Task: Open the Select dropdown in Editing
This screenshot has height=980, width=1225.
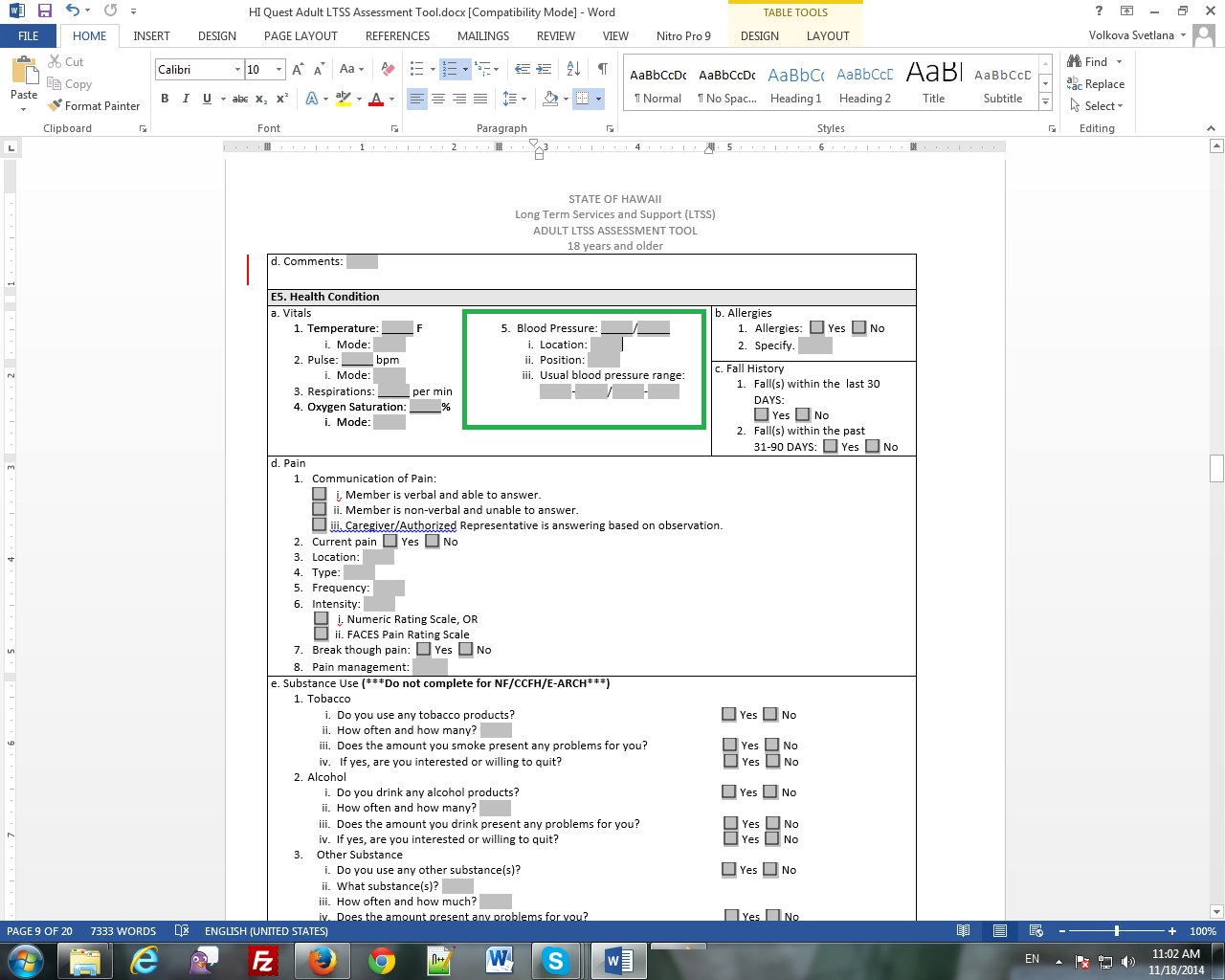Action: pyautogui.click(x=1120, y=106)
